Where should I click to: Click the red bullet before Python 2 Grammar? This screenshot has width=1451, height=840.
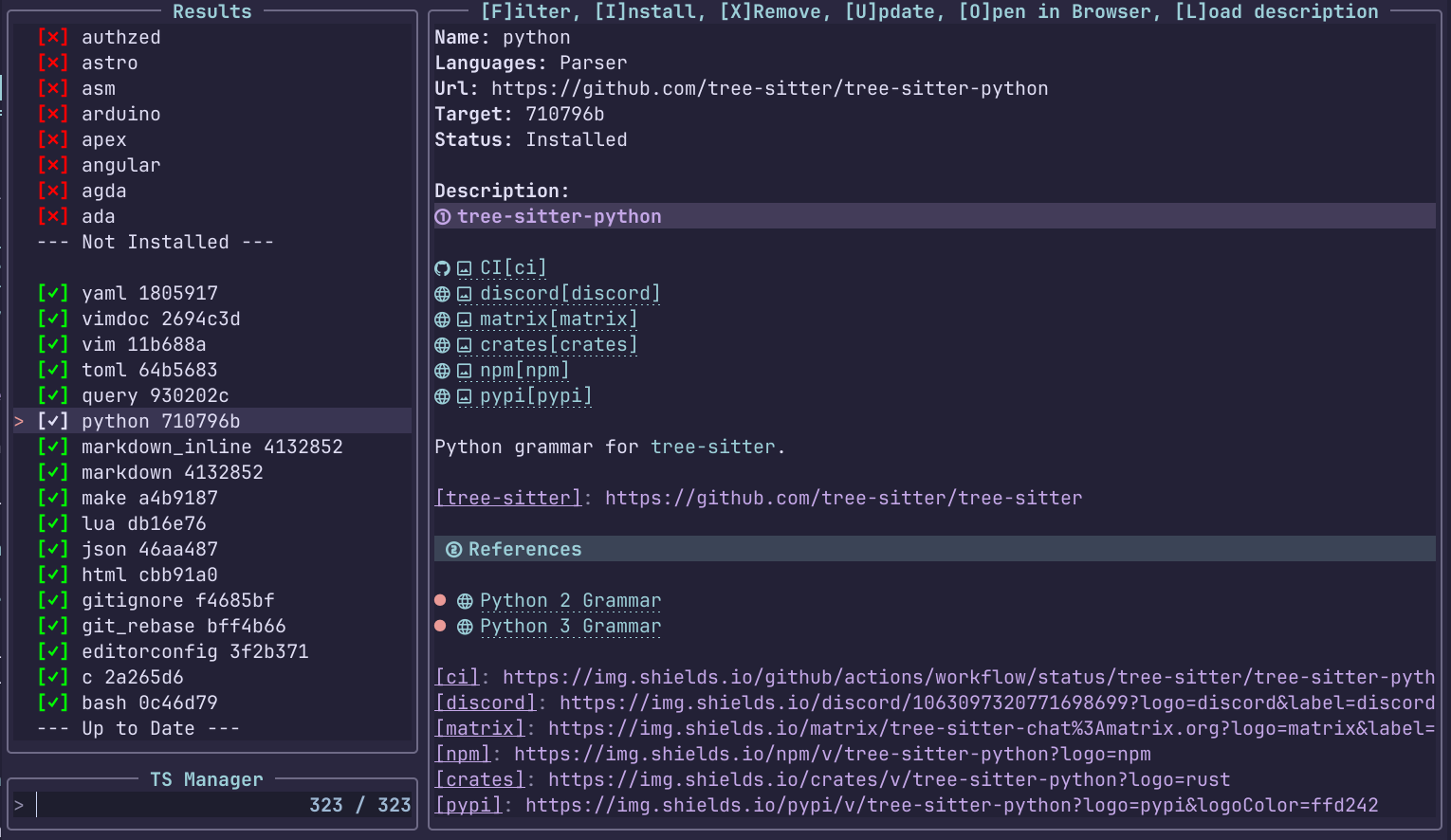pyautogui.click(x=440, y=600)
